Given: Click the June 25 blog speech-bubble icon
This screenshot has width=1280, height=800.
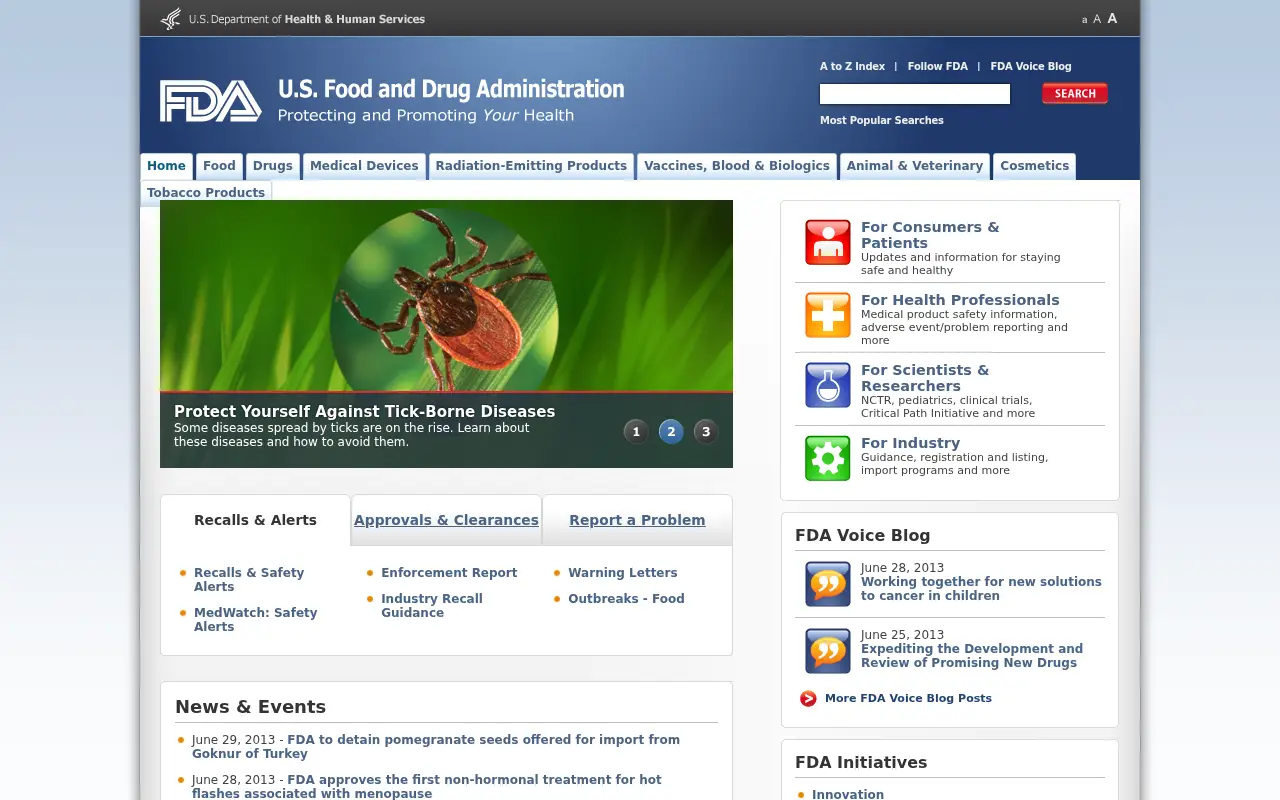Looking at the screenshot, I should (x=828, y=651).
